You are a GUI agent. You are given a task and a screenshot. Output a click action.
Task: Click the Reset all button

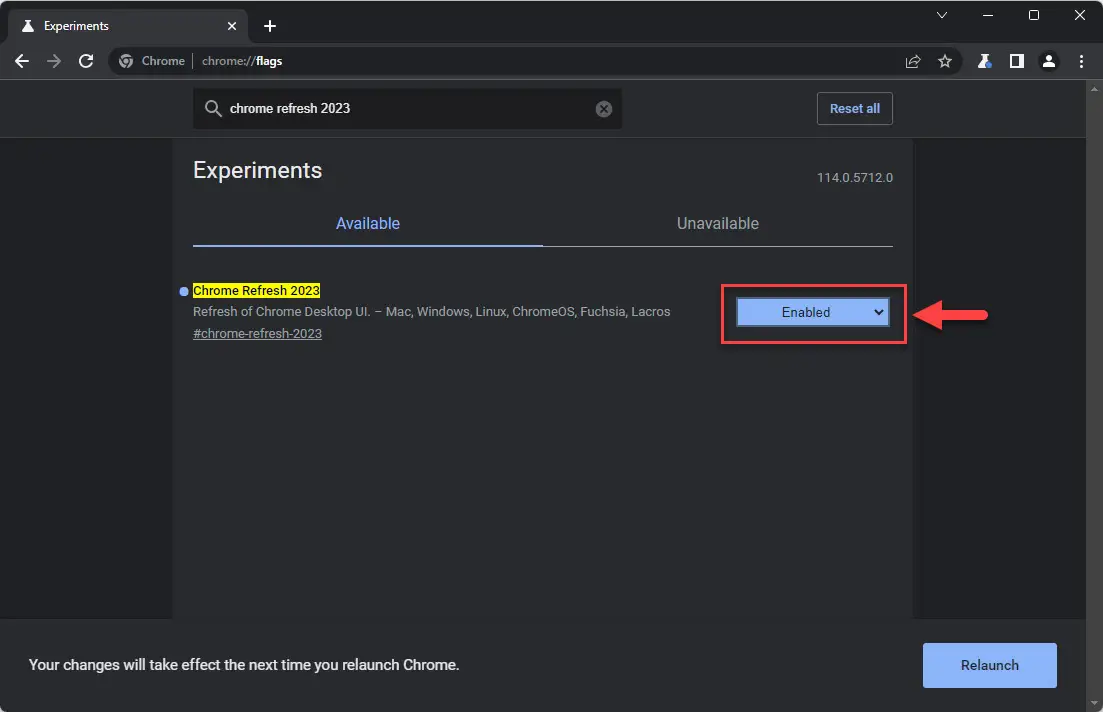(x=855, y=108)
